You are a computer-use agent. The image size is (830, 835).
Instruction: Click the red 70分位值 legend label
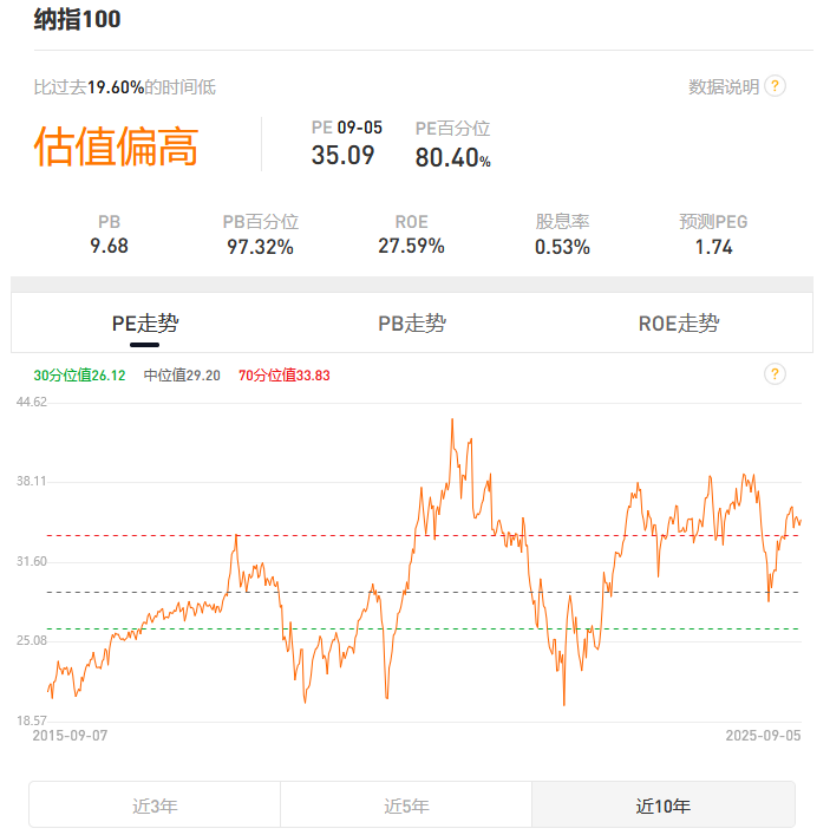pos(284,376)
